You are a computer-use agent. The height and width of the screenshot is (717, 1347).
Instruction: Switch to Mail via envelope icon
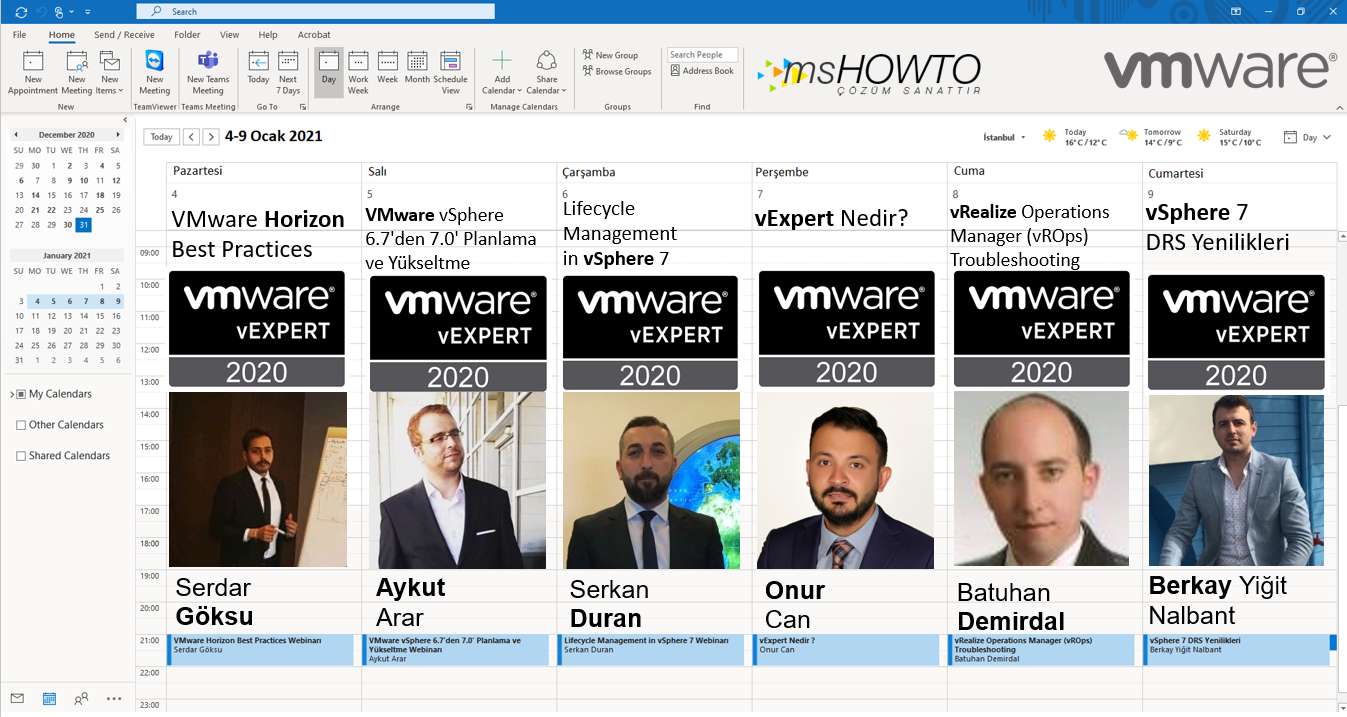pos(17,698)
